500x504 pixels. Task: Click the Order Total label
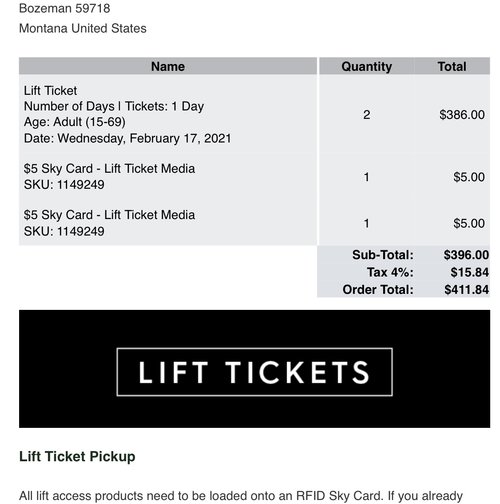(x=378, y=290)
